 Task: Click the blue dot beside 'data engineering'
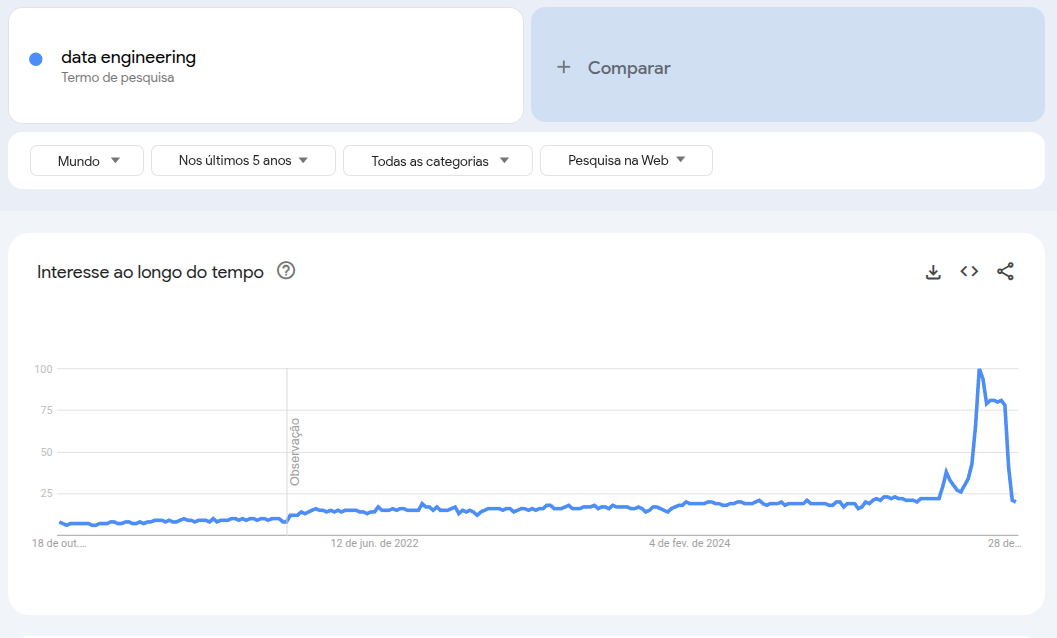click(36, 59)
